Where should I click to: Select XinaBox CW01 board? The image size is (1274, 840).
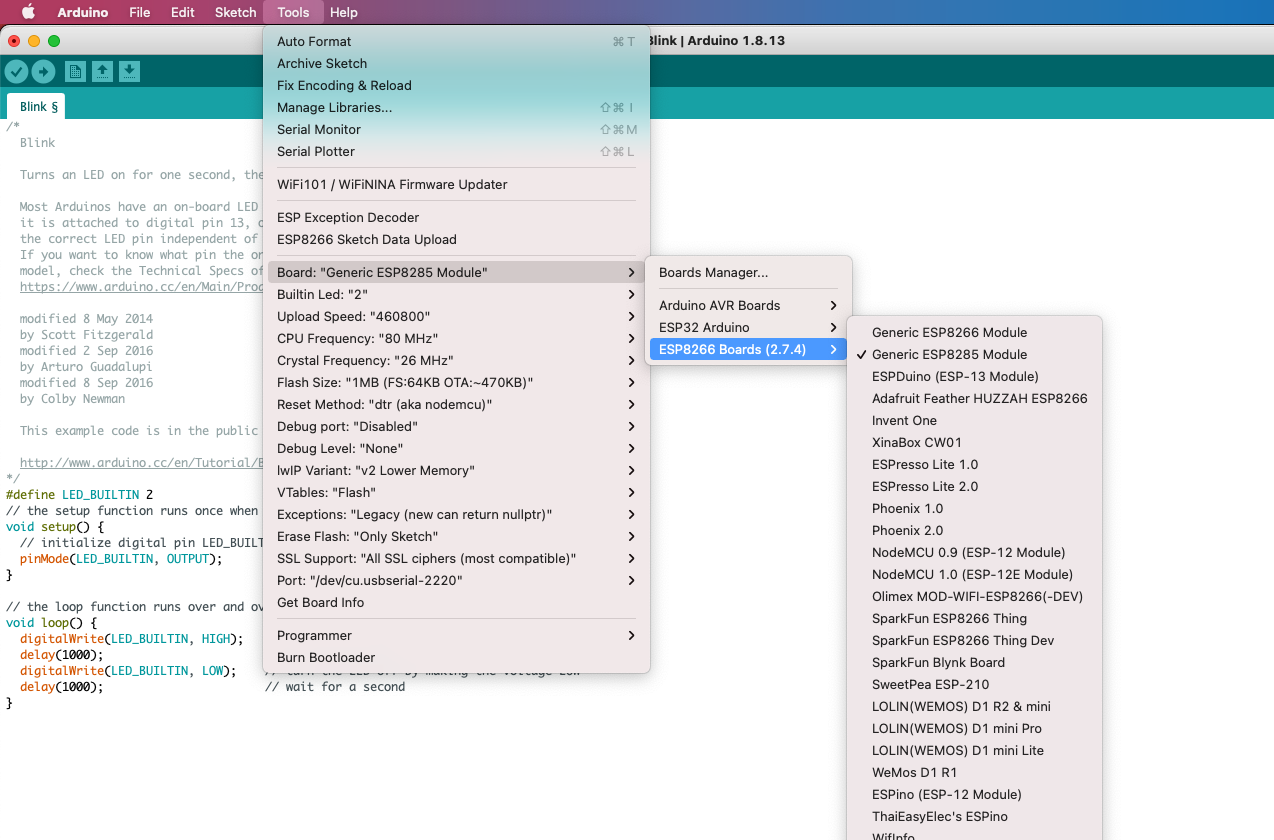tap(974, 442)
